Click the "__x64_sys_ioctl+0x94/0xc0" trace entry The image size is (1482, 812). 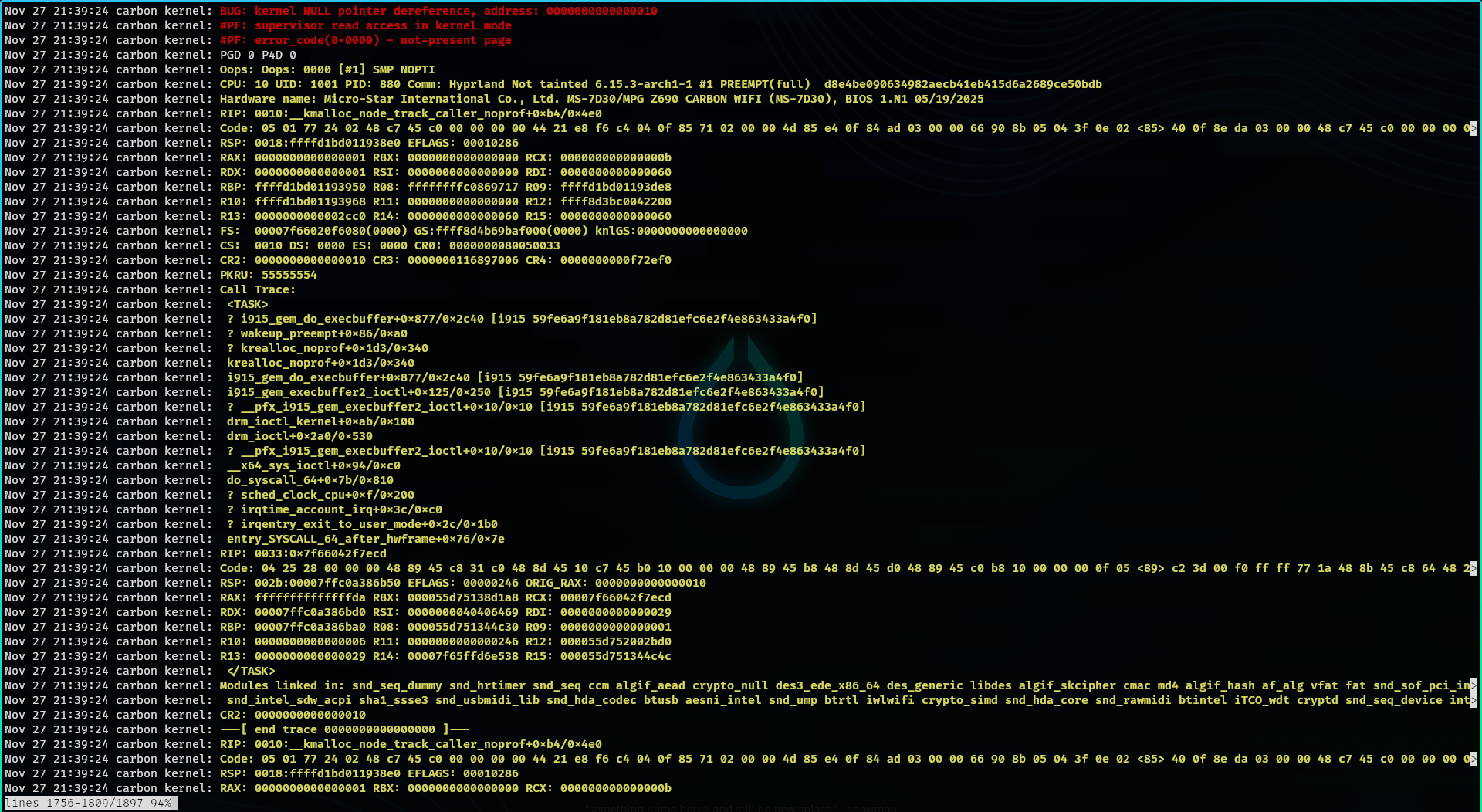[313, 466]
